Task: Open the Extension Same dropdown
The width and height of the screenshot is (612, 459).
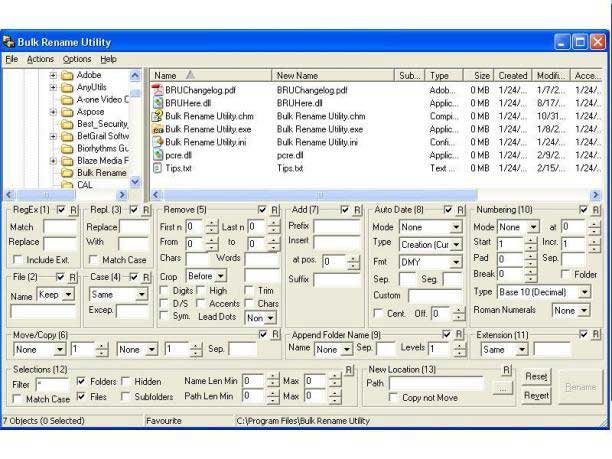Action: click(522, 349)
